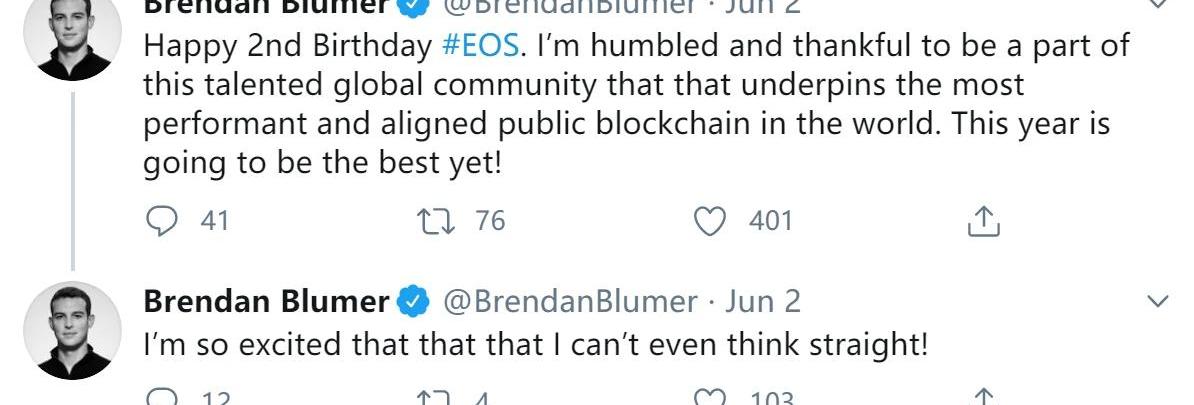Open Brendan Blumer name on second tweet
Image resolution: width=1194 pixels, height=405 pixels.
(x=266, y=301)
